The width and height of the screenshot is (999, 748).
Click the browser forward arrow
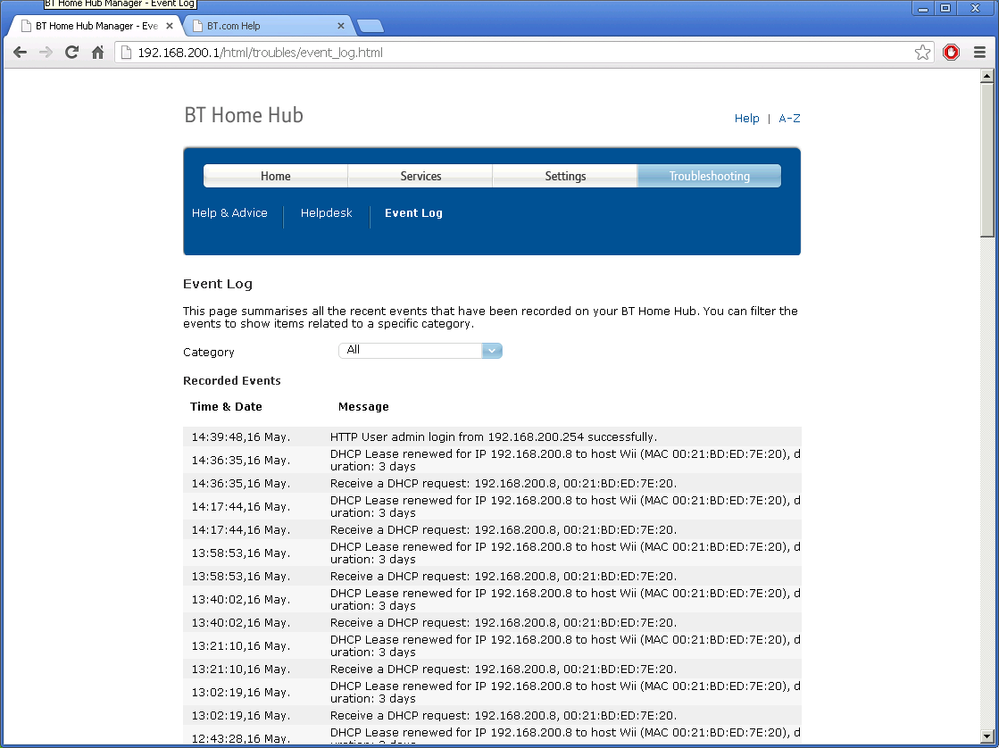tap(46, 52)
